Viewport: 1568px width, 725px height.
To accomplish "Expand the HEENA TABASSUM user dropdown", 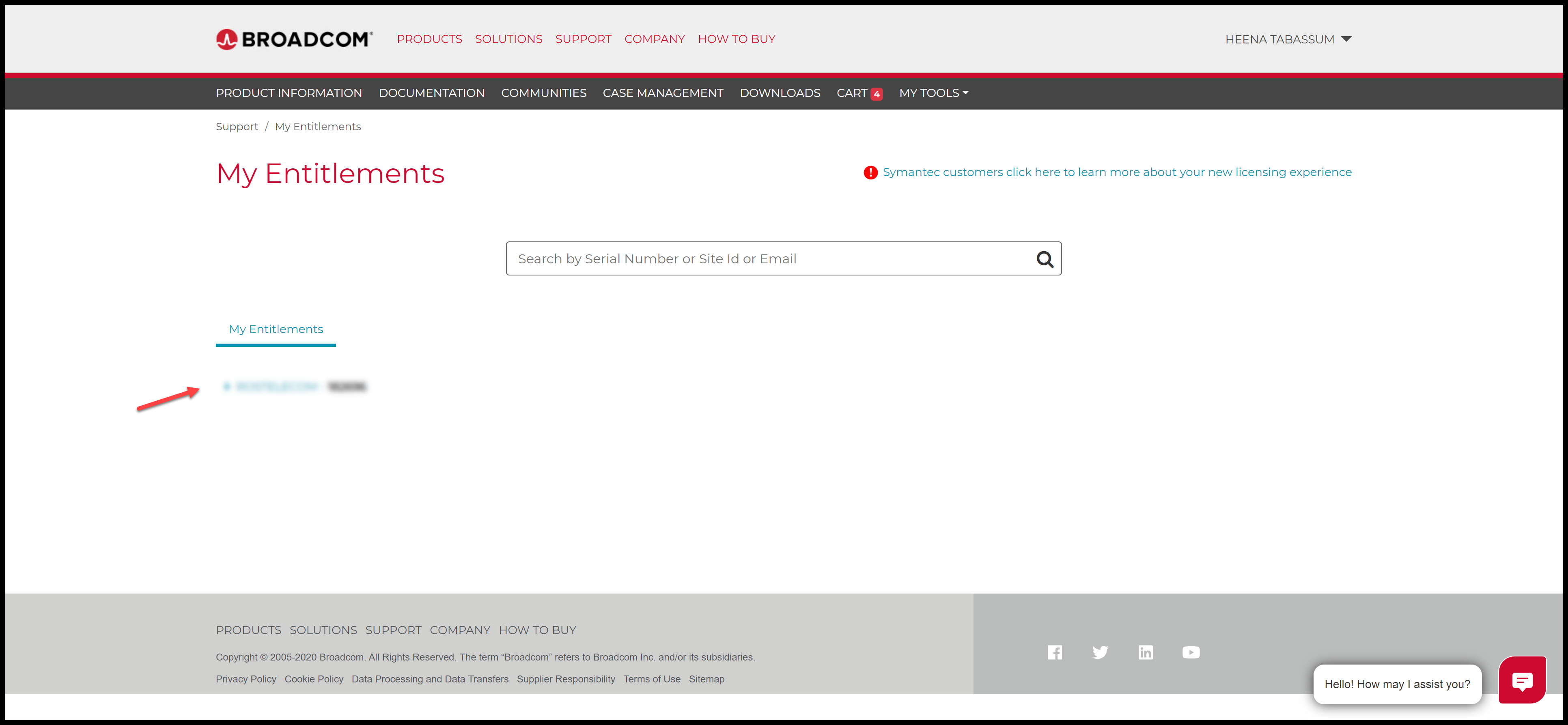I will pyautogui.click(x=1288, y=40).
